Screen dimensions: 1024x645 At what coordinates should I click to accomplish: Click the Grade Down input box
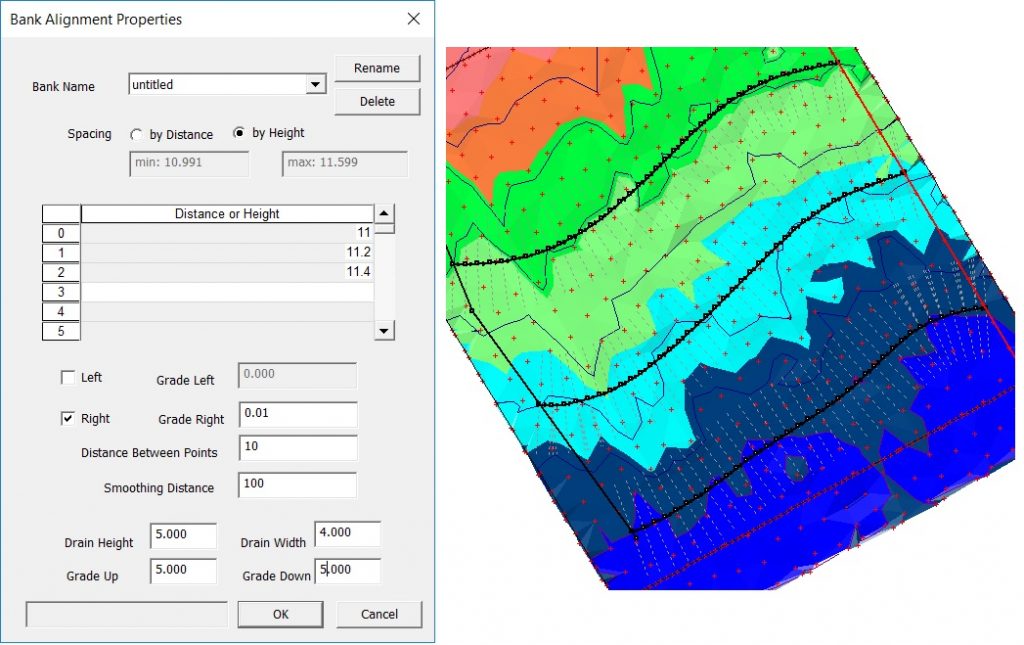coord(347,570)
